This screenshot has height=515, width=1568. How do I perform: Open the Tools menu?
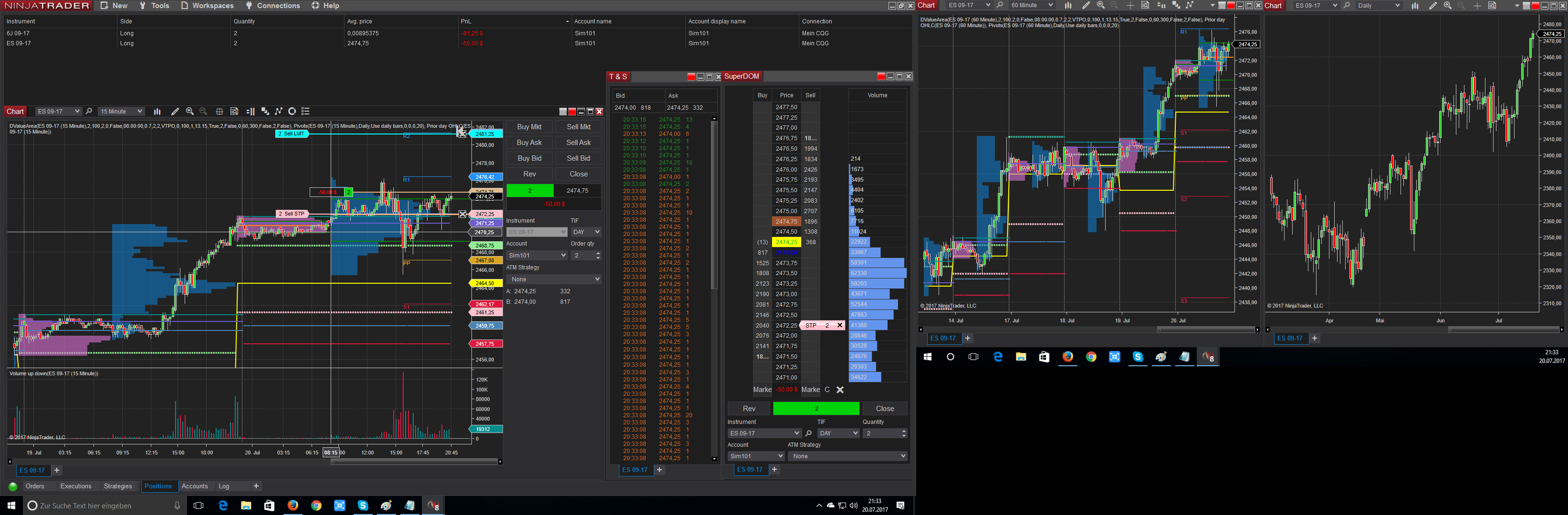coord(154,5)
